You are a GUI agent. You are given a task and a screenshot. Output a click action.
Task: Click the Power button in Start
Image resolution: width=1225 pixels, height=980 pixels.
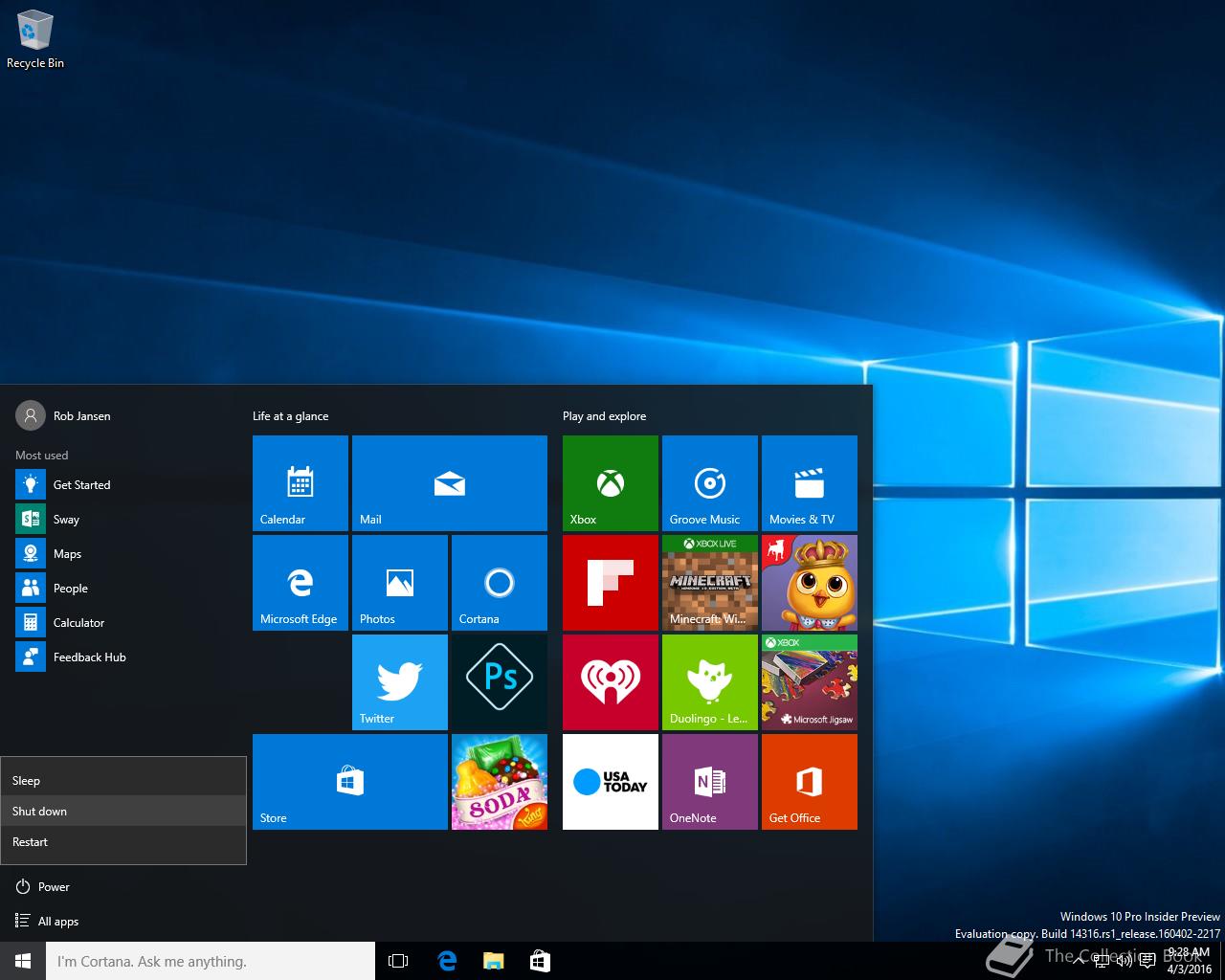pos(122,887)
